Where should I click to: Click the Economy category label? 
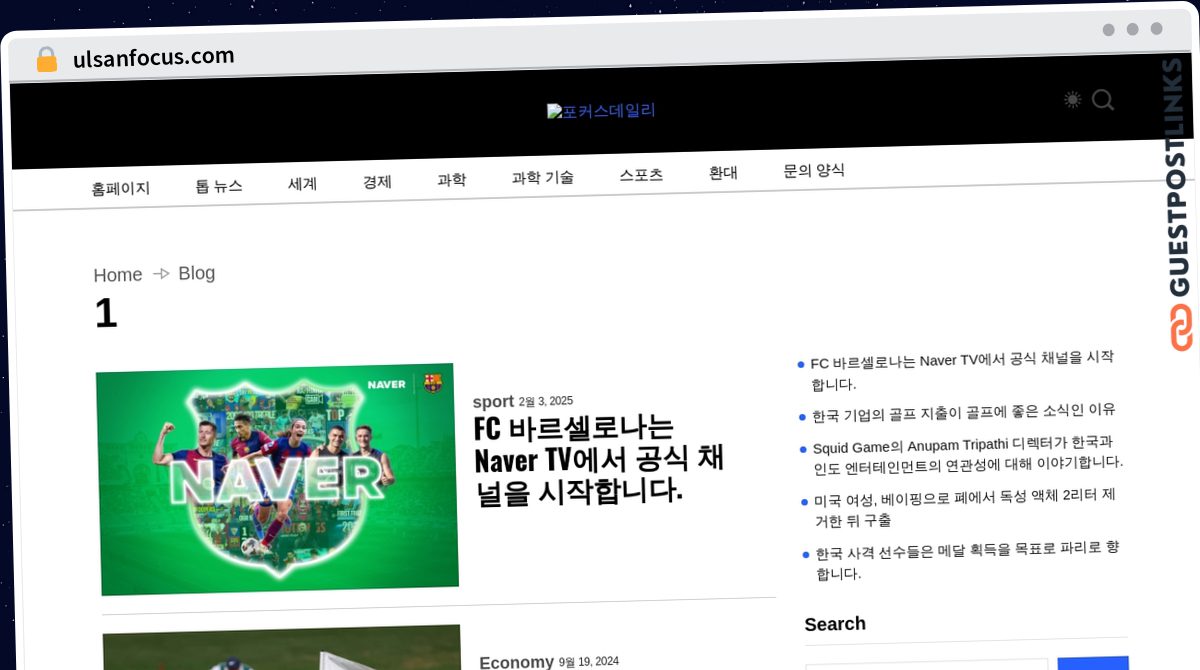[516, 662]
